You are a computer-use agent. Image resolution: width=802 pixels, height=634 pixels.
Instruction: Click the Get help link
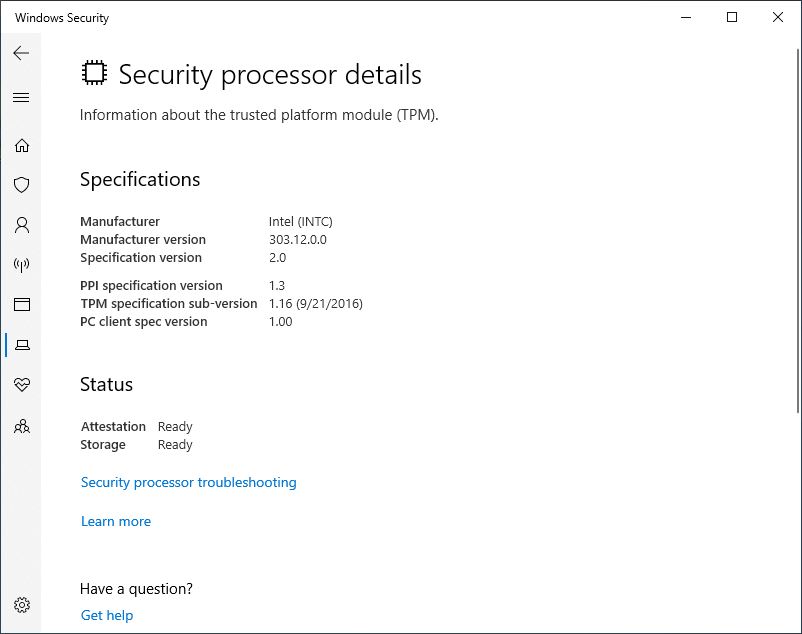coord(107,615)
